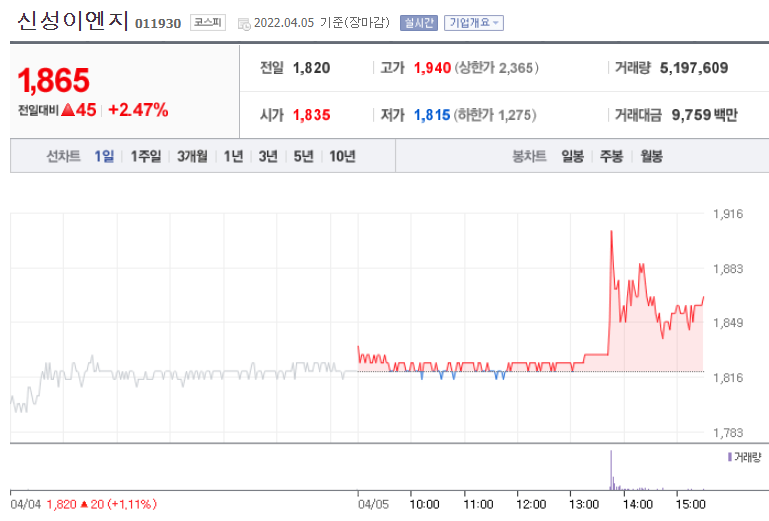The image size is (769, 521).
Task: Show the 5년 line chart
Action: [x=303, y=156]
